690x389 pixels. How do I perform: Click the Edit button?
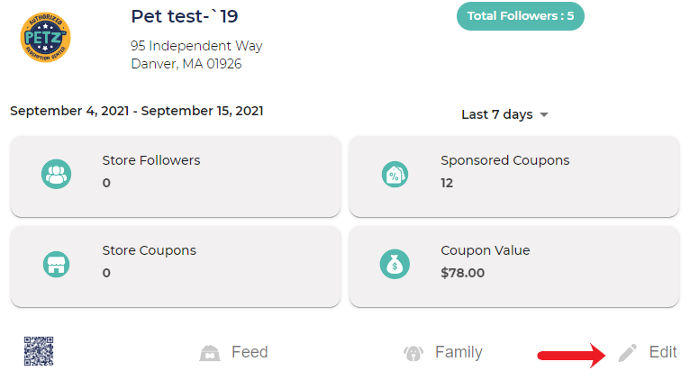tap(647, 352)
